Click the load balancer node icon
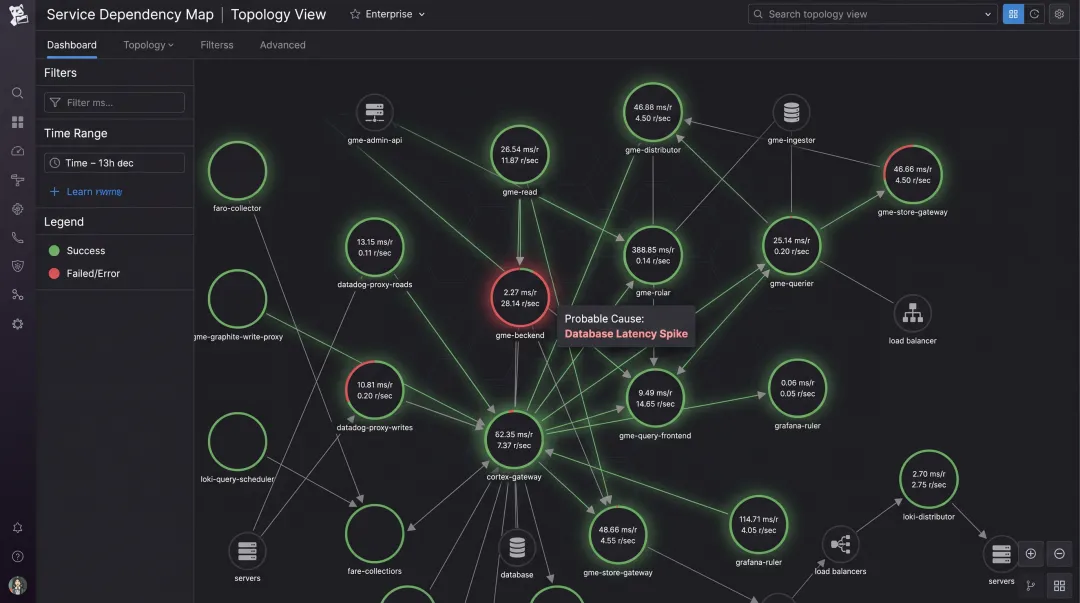 click(x=913, y=314)
